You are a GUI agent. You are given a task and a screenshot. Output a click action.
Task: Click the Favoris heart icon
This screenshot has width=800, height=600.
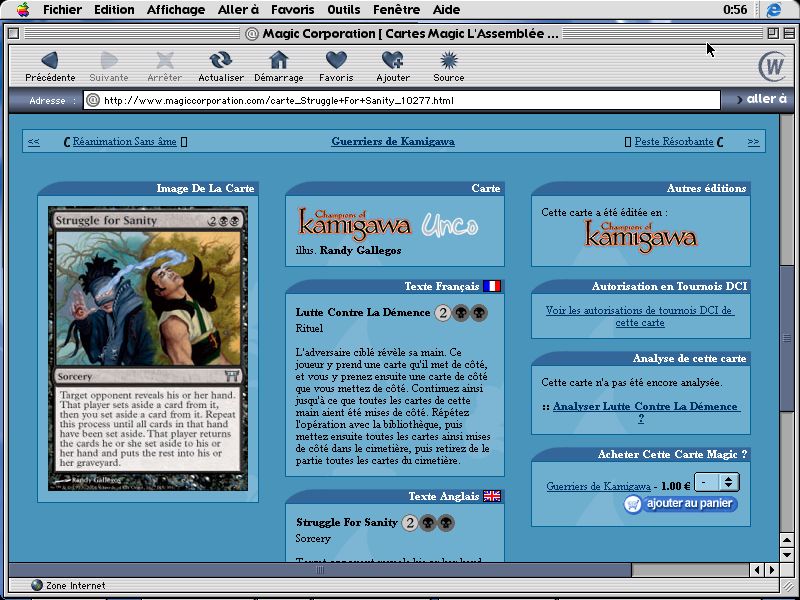coord(336,61)
